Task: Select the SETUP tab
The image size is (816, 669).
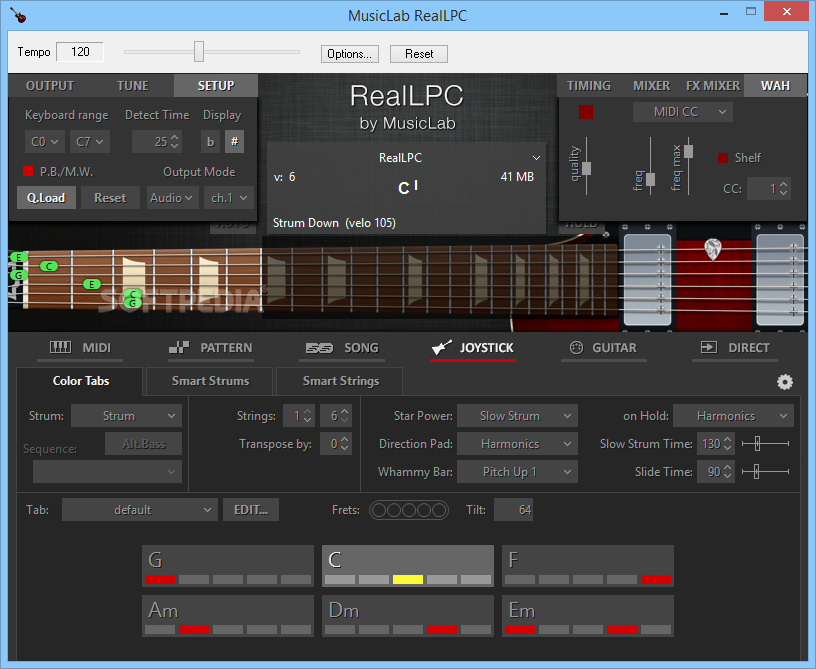Action: 216,86
